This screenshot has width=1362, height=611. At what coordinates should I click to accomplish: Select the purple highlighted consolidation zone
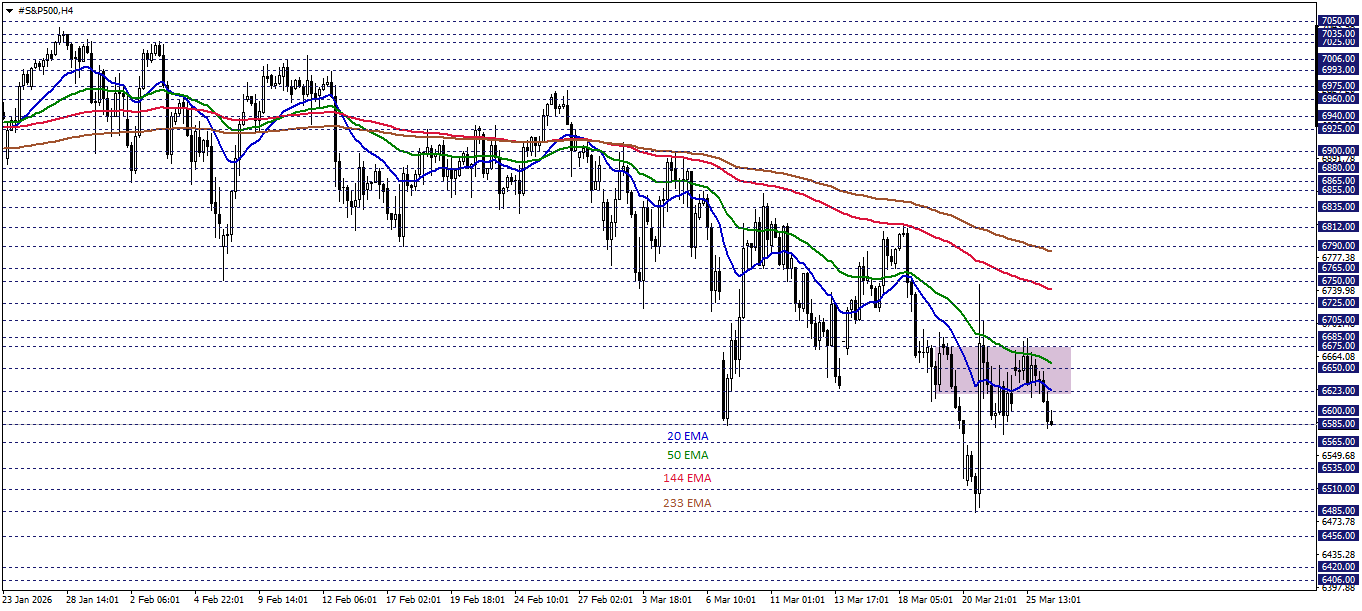point(1005,372)
